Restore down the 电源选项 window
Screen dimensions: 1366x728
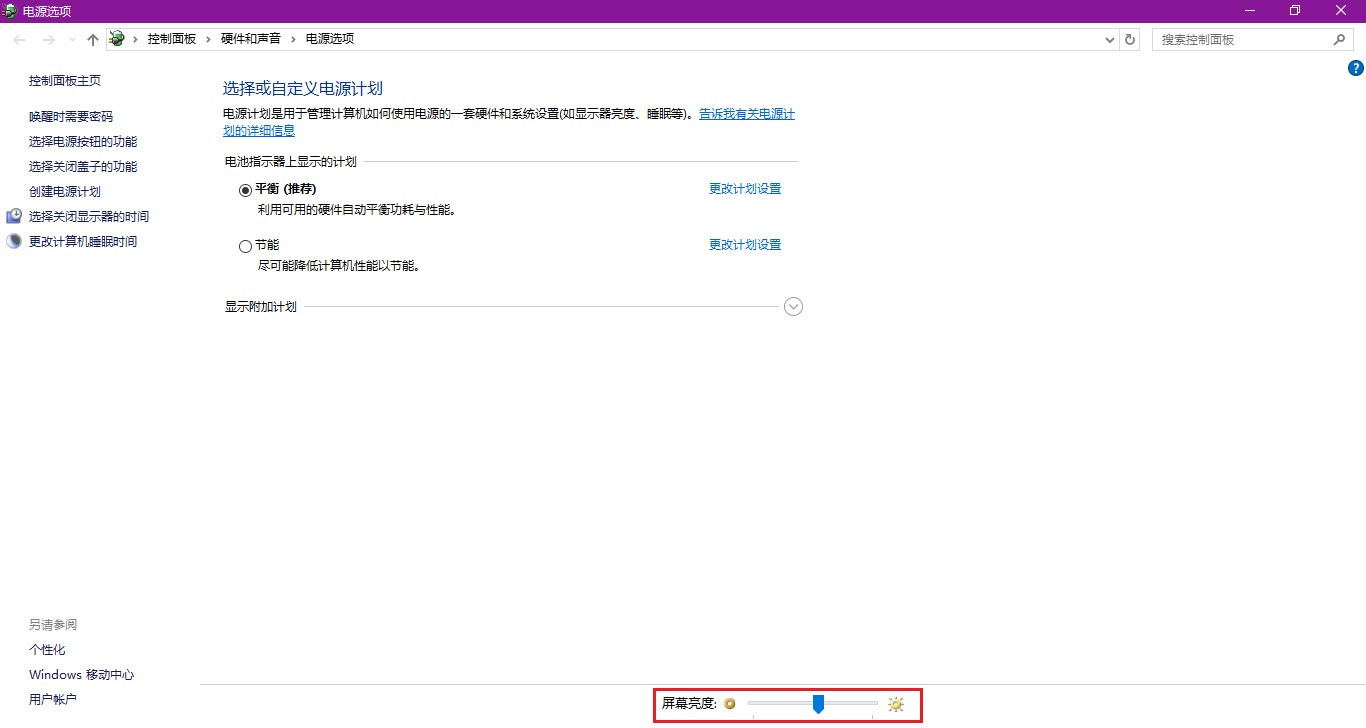click(1295, 10)
